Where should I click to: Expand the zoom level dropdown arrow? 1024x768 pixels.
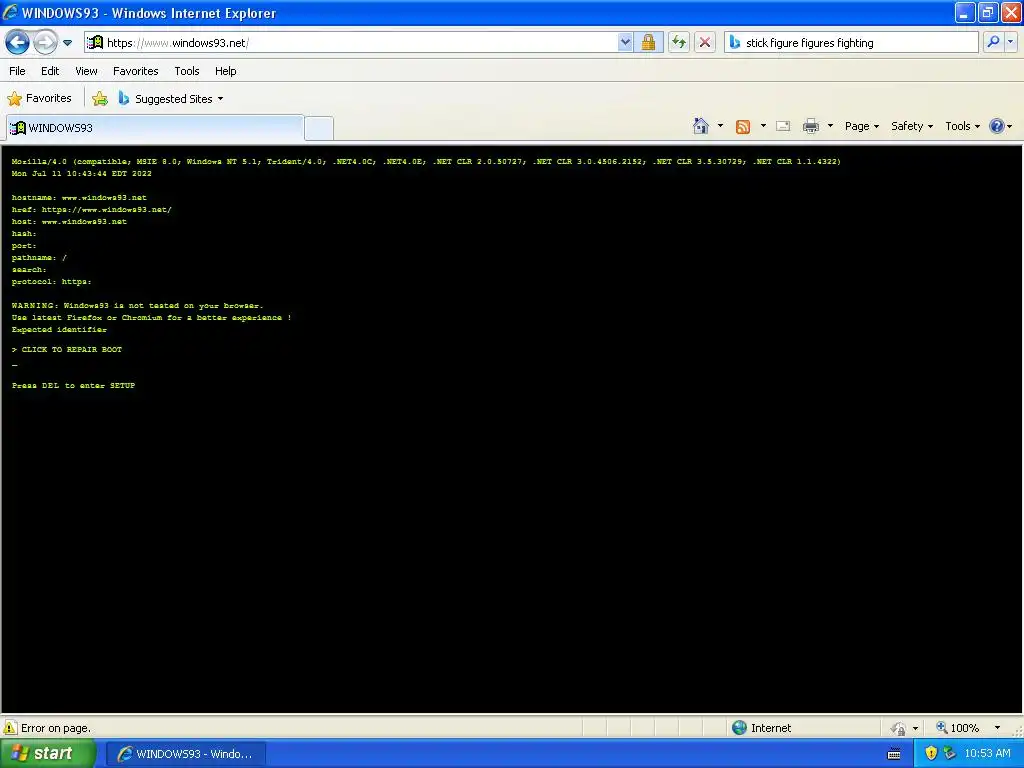pyautogui.click(x=997, y=728)
